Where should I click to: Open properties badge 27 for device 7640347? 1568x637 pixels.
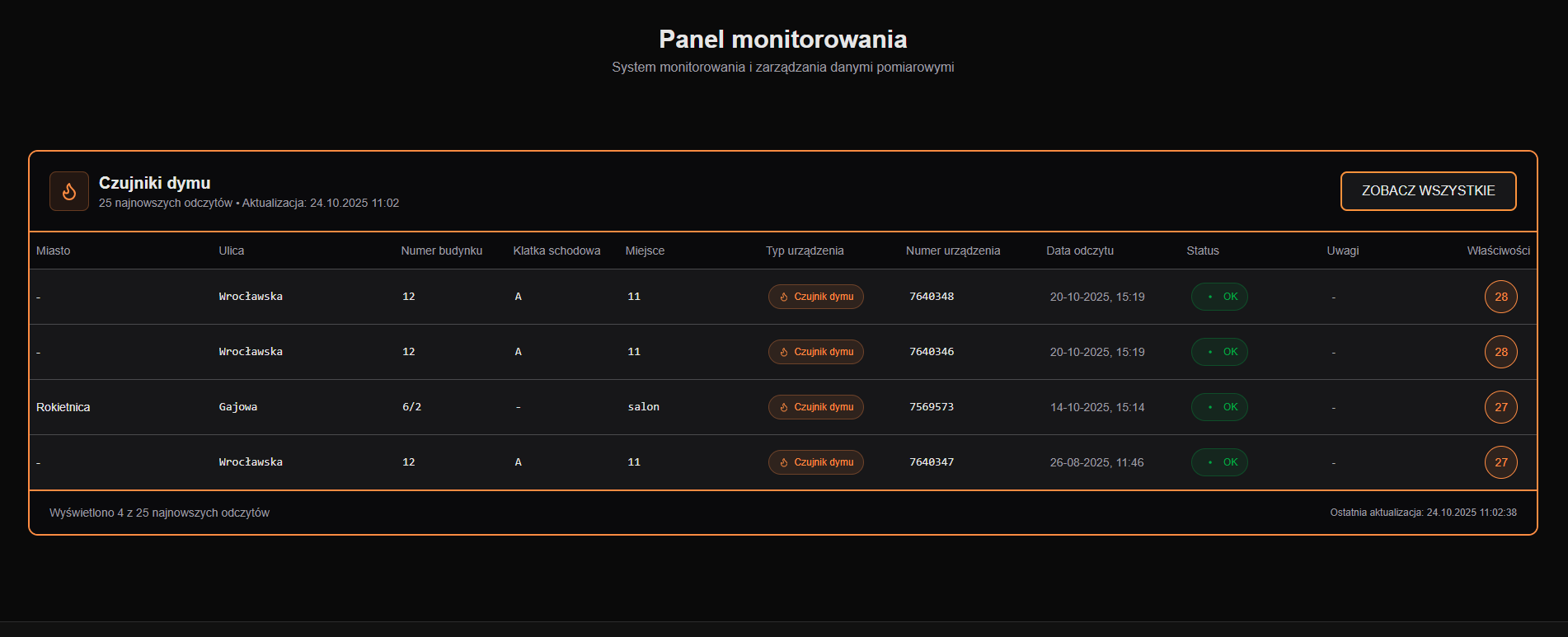click(1500, 462)
